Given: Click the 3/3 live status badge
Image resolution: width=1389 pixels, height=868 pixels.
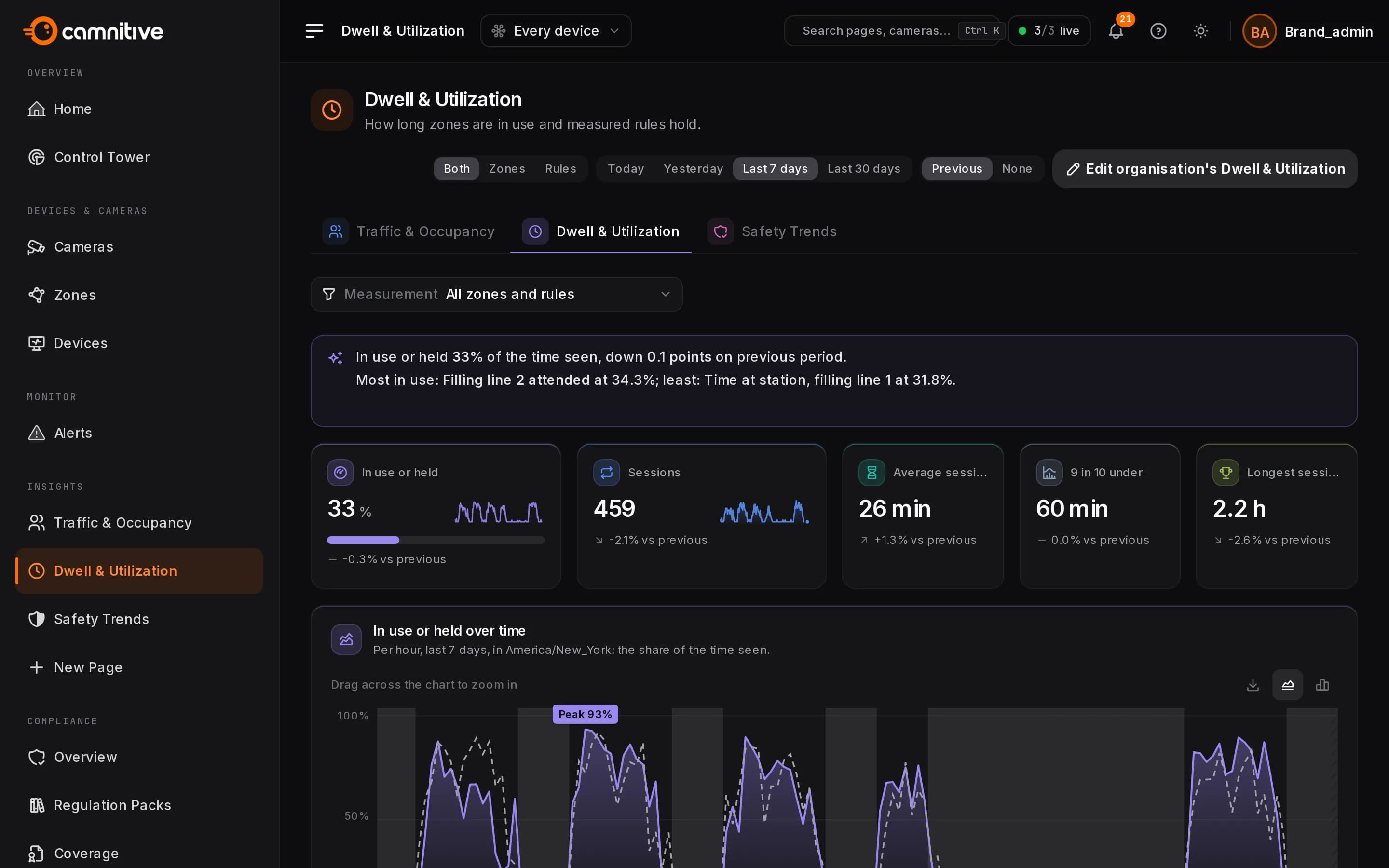Looking at the screenshot, I should [x=1049, y=31].
